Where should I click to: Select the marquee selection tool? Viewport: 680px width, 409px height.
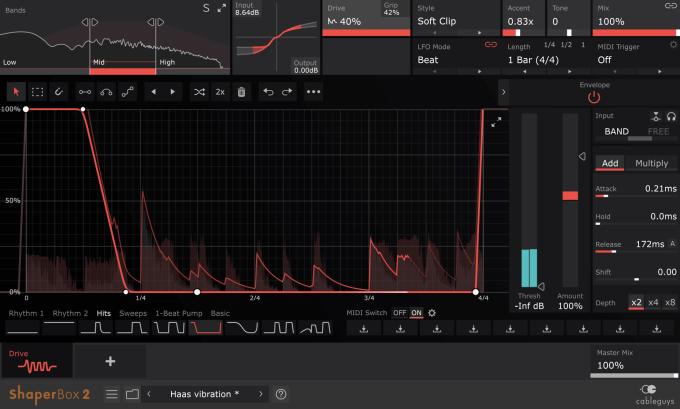pyautogui.click(x=37, y=92)
